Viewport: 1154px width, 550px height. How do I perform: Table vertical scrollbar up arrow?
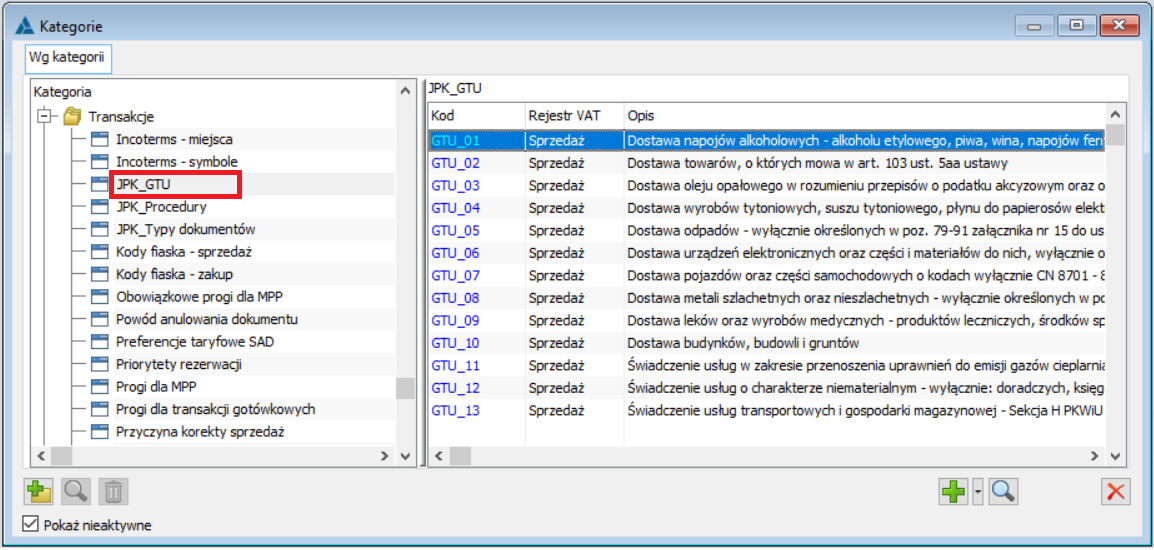pos(1116,115)
